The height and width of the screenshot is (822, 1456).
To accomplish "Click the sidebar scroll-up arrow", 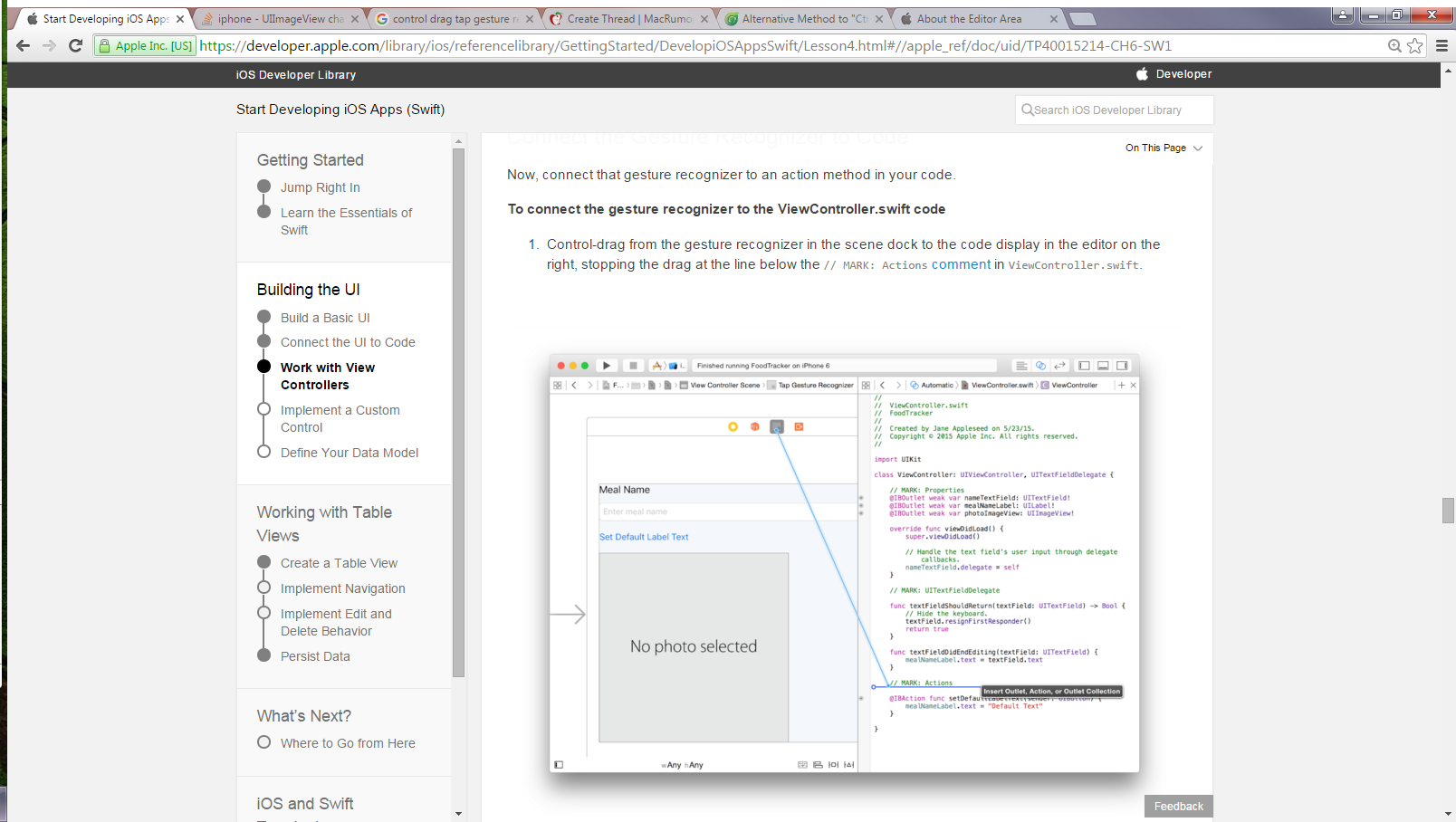I will coord(458,141).
